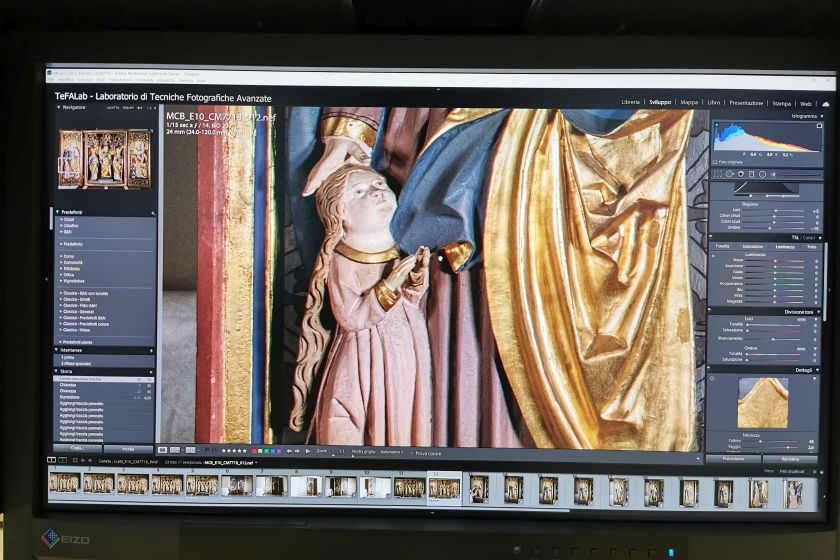Create a new snapshot with plus icon
The width and height of the screenshot is (840, 560).
(x=152, y=350)
